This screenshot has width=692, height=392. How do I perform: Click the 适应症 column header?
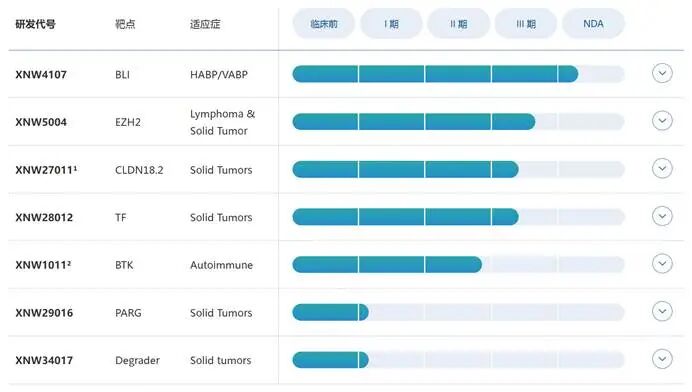click(205, 24)
